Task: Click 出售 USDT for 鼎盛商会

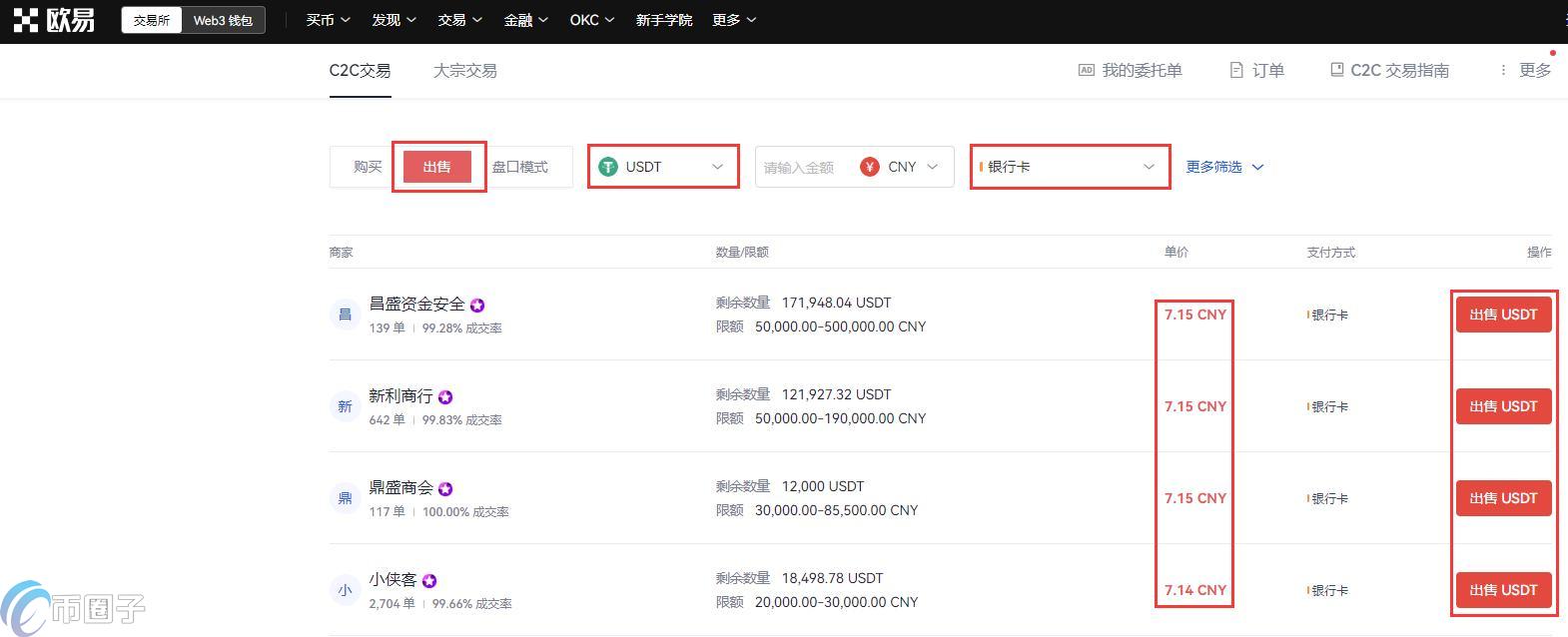Action: click(x=1502, y=498)
